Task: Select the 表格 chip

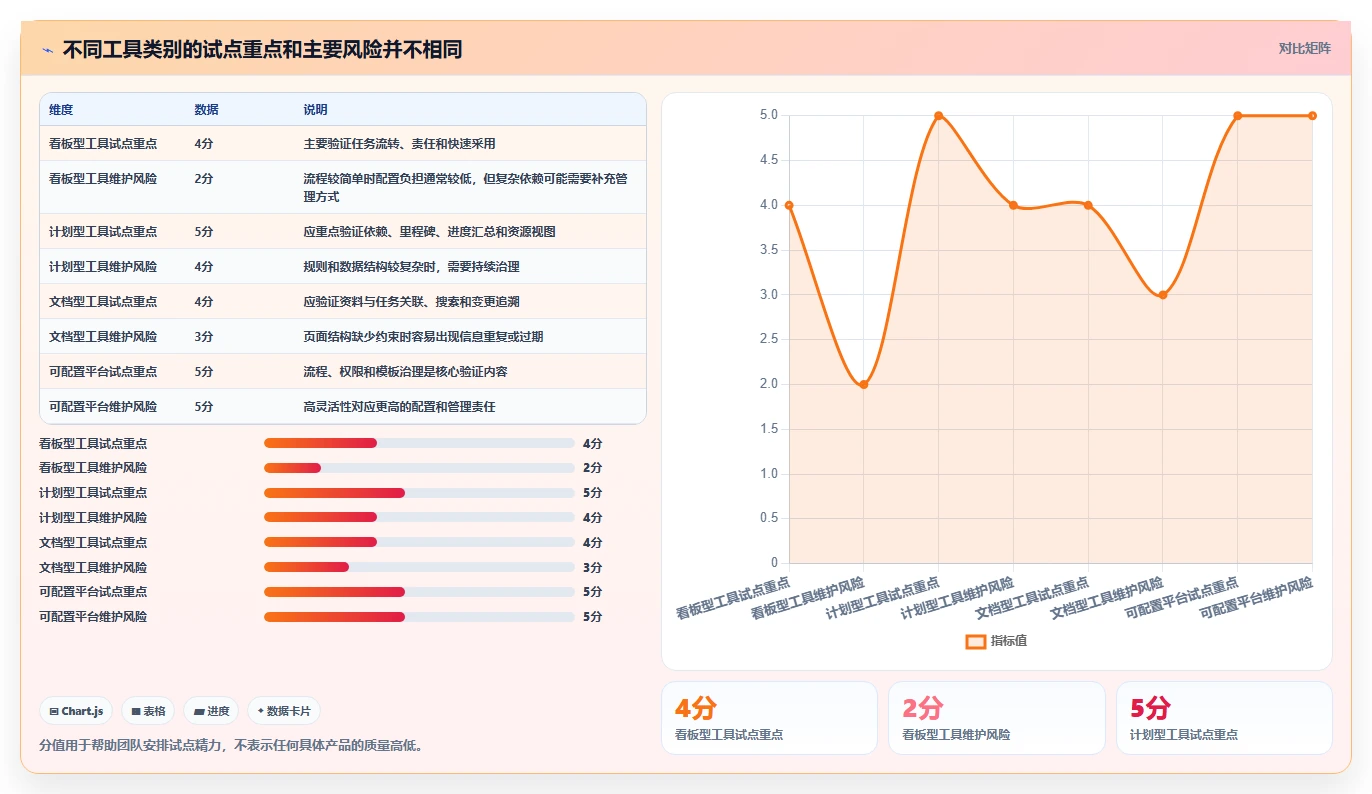Action: click(x=148, y=711)
